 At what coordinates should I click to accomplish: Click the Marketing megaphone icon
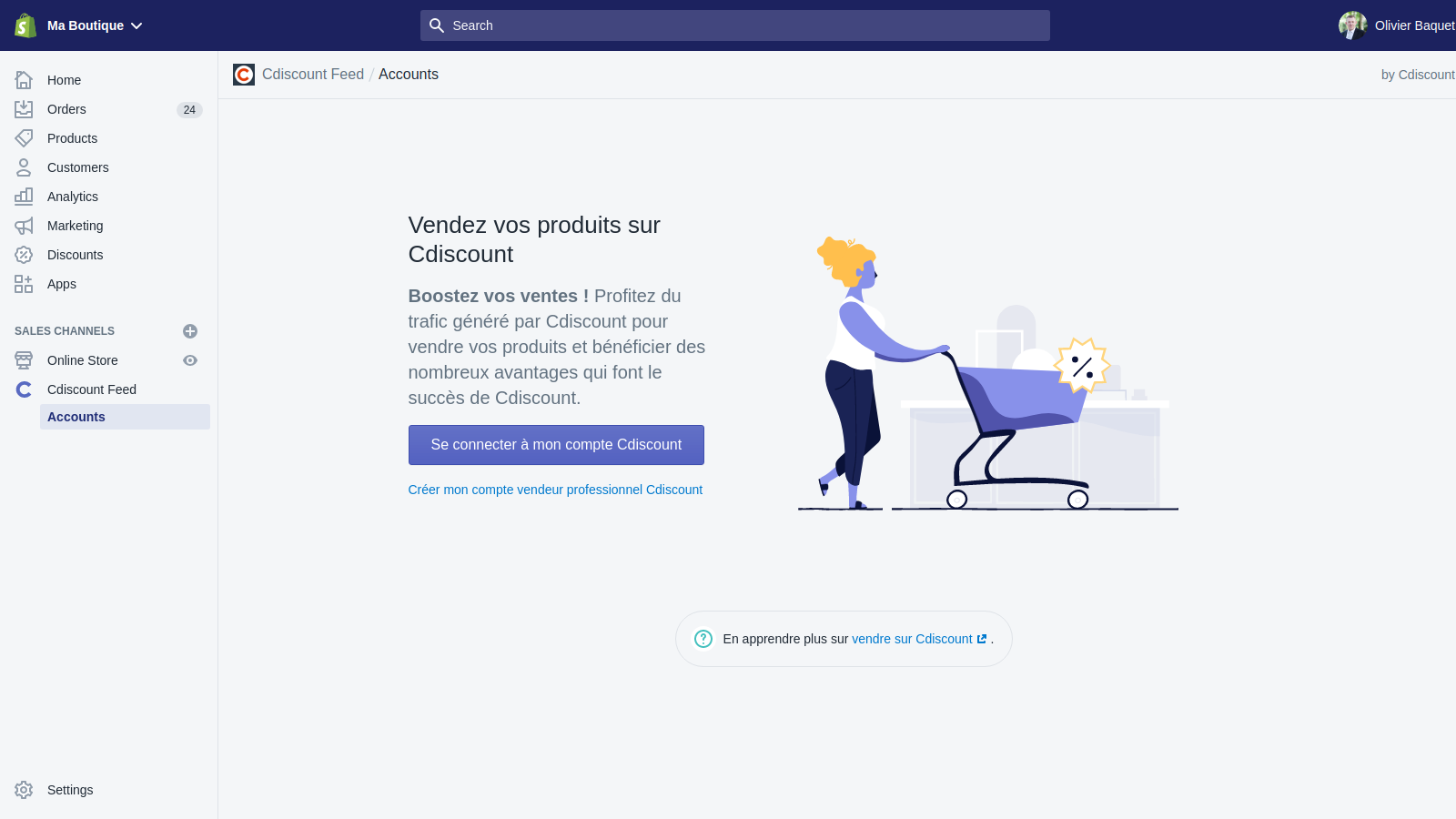[x=24, y=226]
